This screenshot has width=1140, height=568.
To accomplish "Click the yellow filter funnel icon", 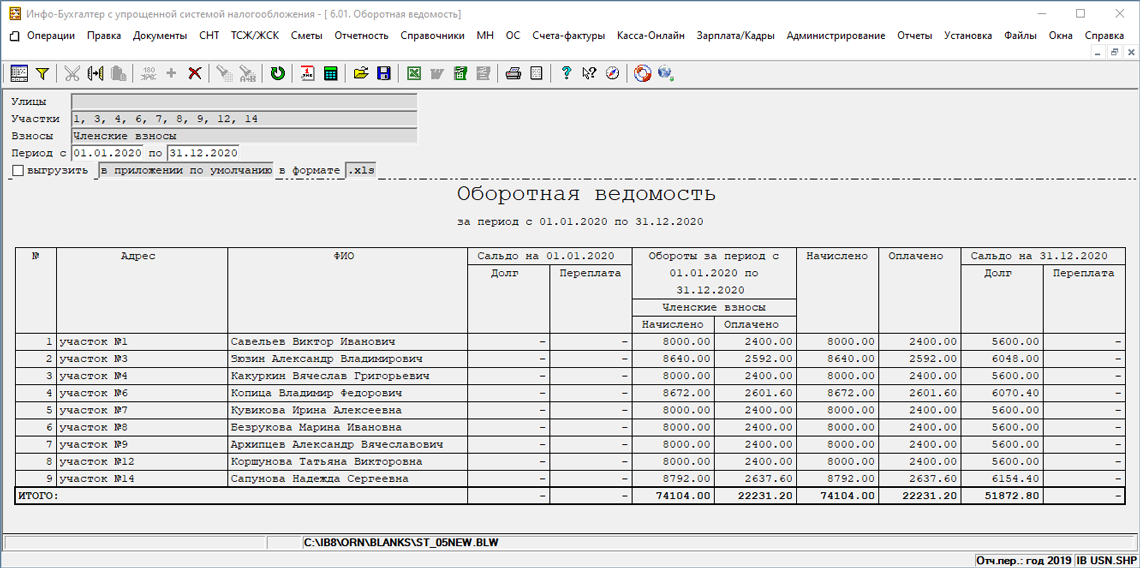I will pos(42,73).
